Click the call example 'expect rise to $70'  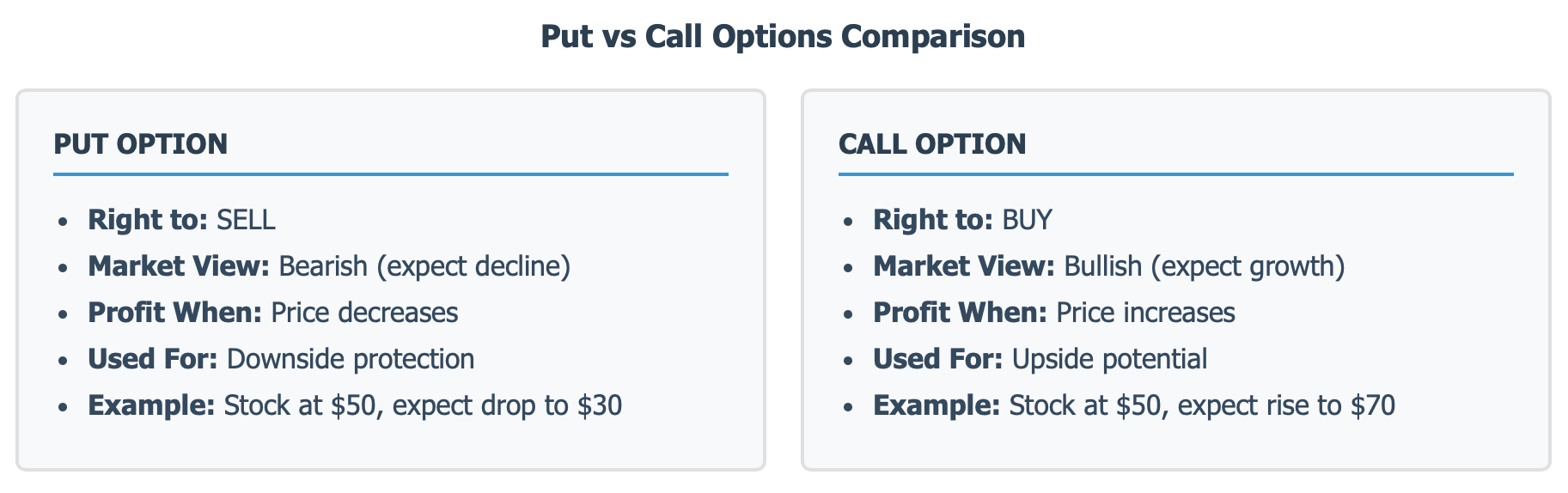coord(1286,405)
